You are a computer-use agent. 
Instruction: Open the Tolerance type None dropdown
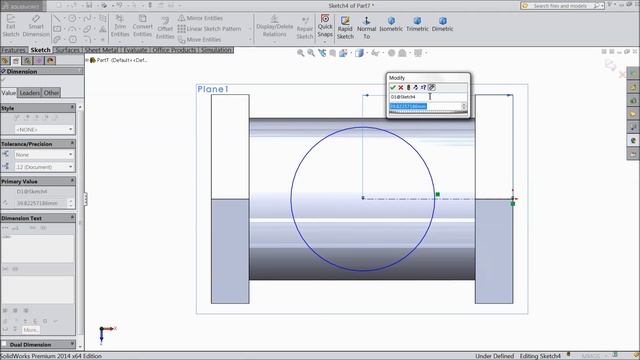44,155
